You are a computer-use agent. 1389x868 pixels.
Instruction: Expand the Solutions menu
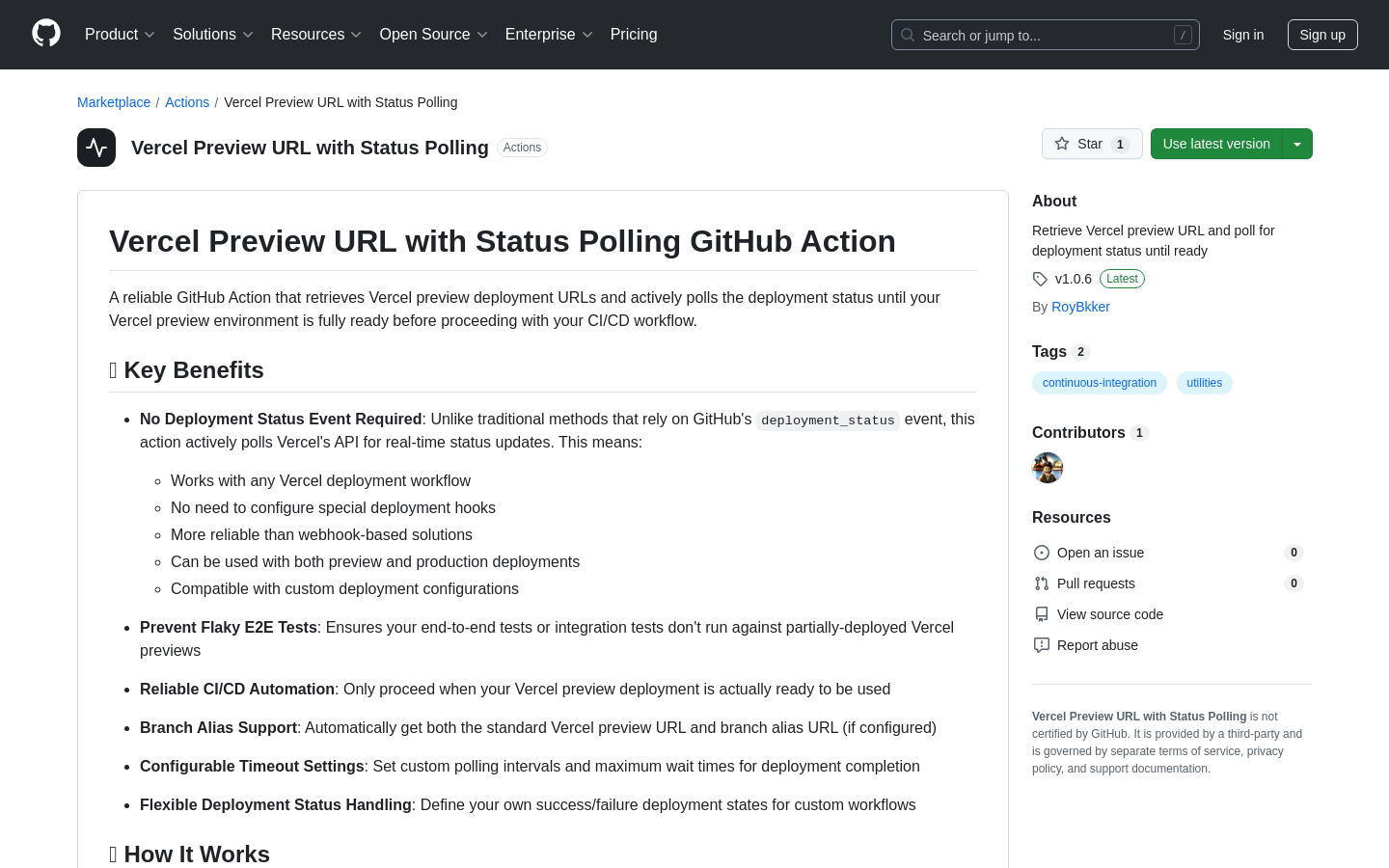[x=213, y=35]
